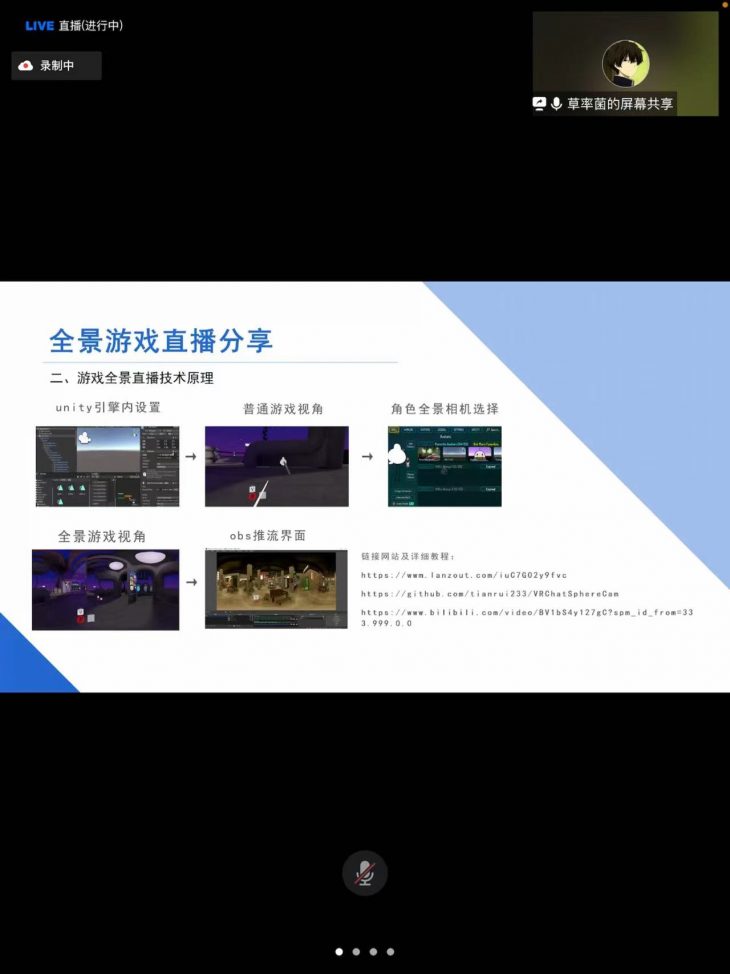730x974 pixels.
Task: Click the 全景游戏视角 panoramic view image
Action: pyautogui.click(x=105, y=589)
